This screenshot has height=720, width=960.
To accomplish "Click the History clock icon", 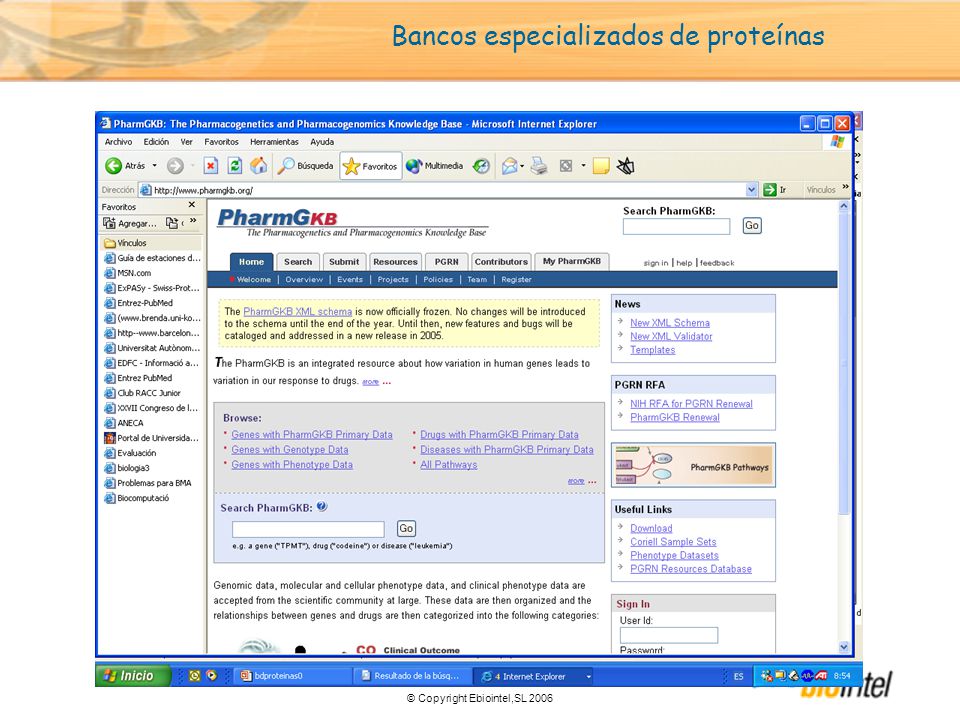I will 481,166.
